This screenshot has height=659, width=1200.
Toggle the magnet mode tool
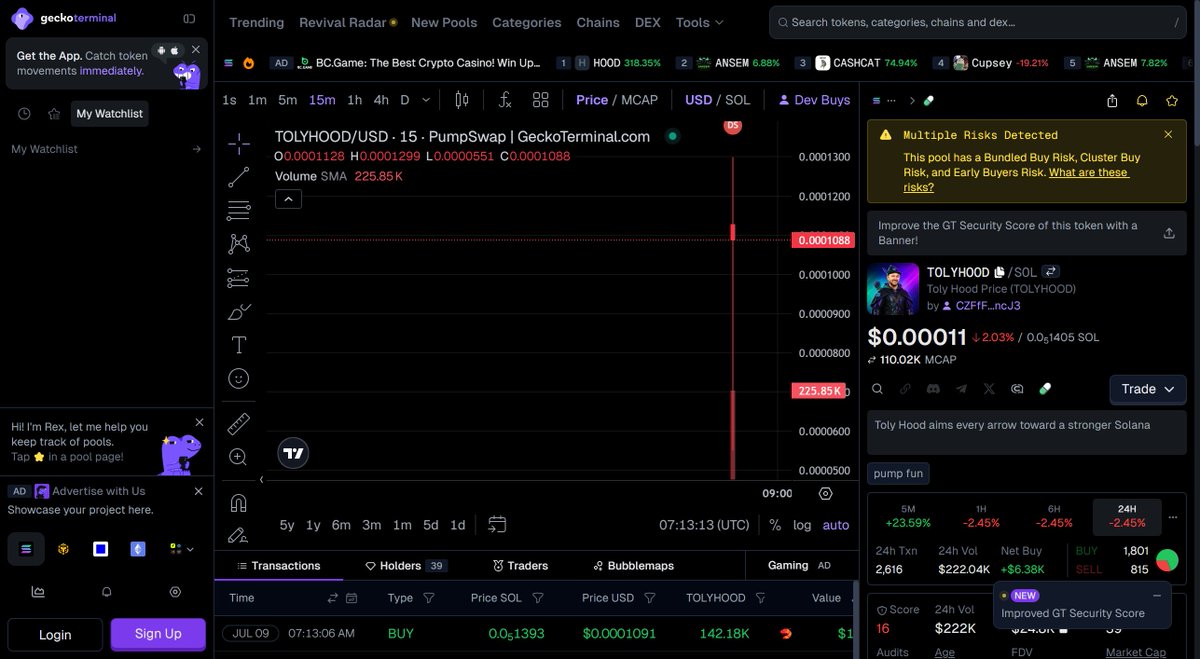(x=238, y=502)
